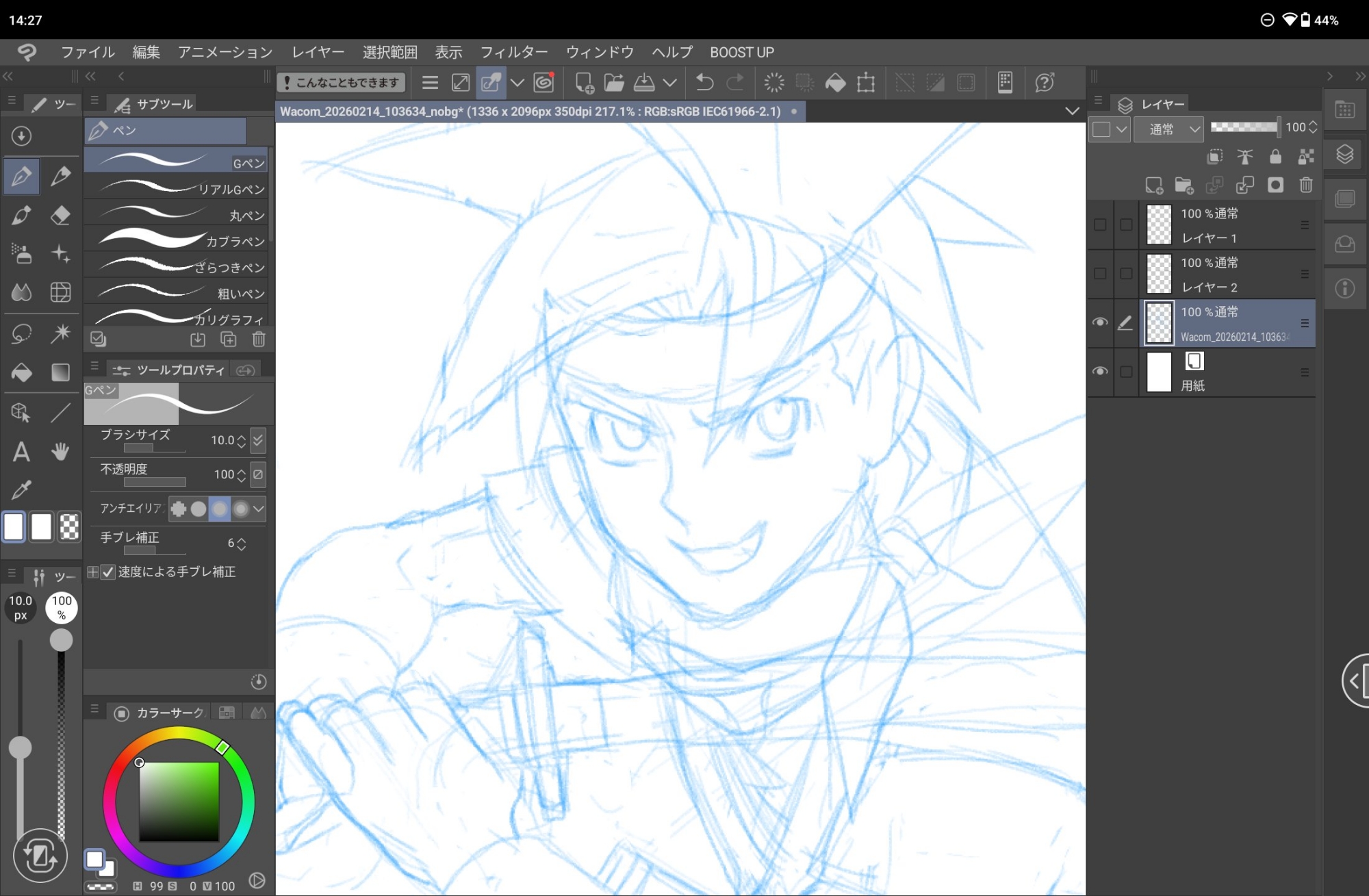Select the Eraser tool

point(60,216)
